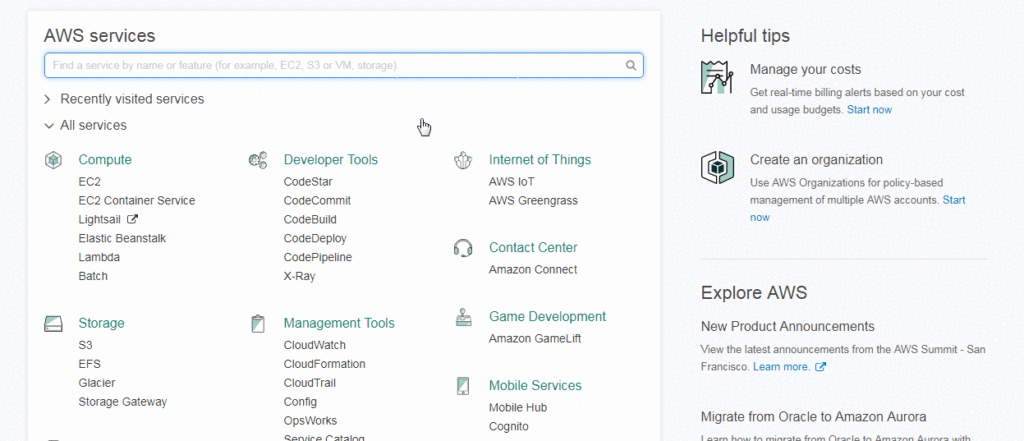Viewport: 1024px width, 441px height.
Task: Open CloudWatch service
Action: [x=315, y=345]
